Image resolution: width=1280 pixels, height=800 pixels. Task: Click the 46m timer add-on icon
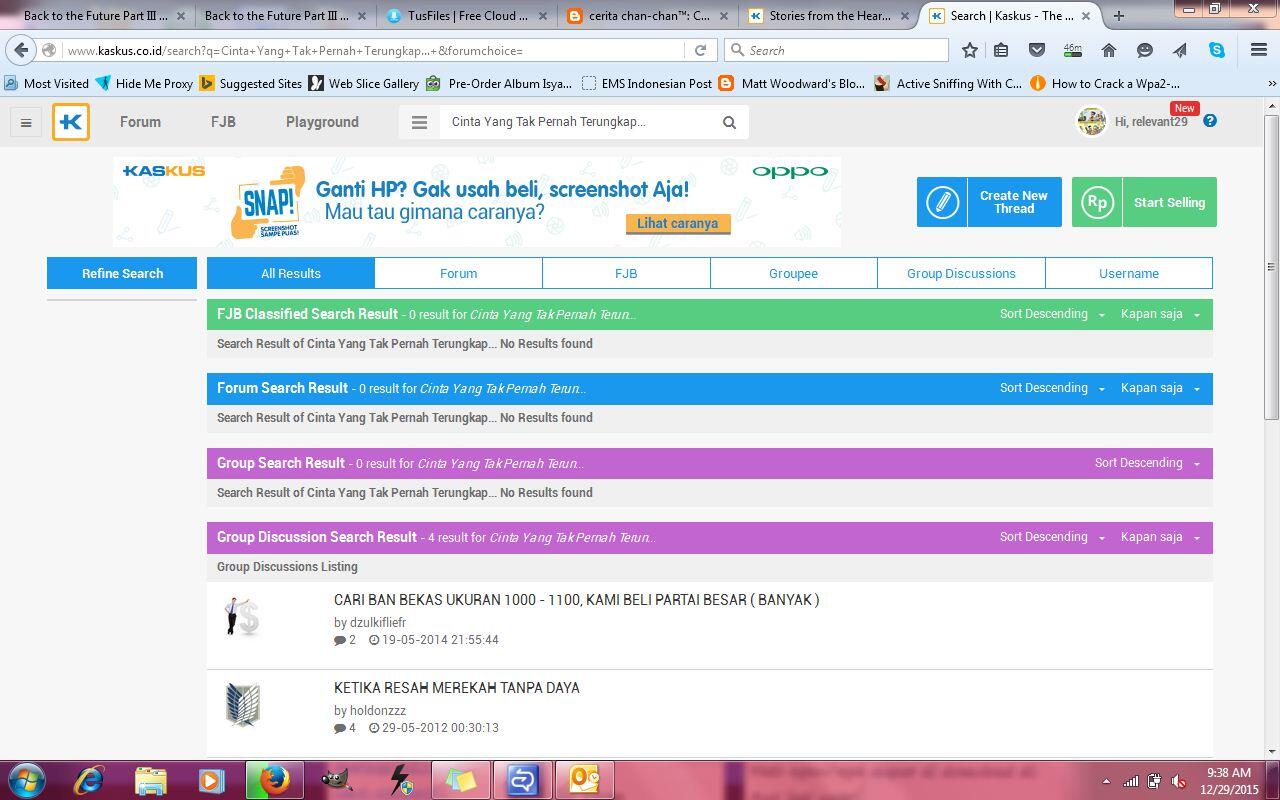click(x=1072, y=50)
